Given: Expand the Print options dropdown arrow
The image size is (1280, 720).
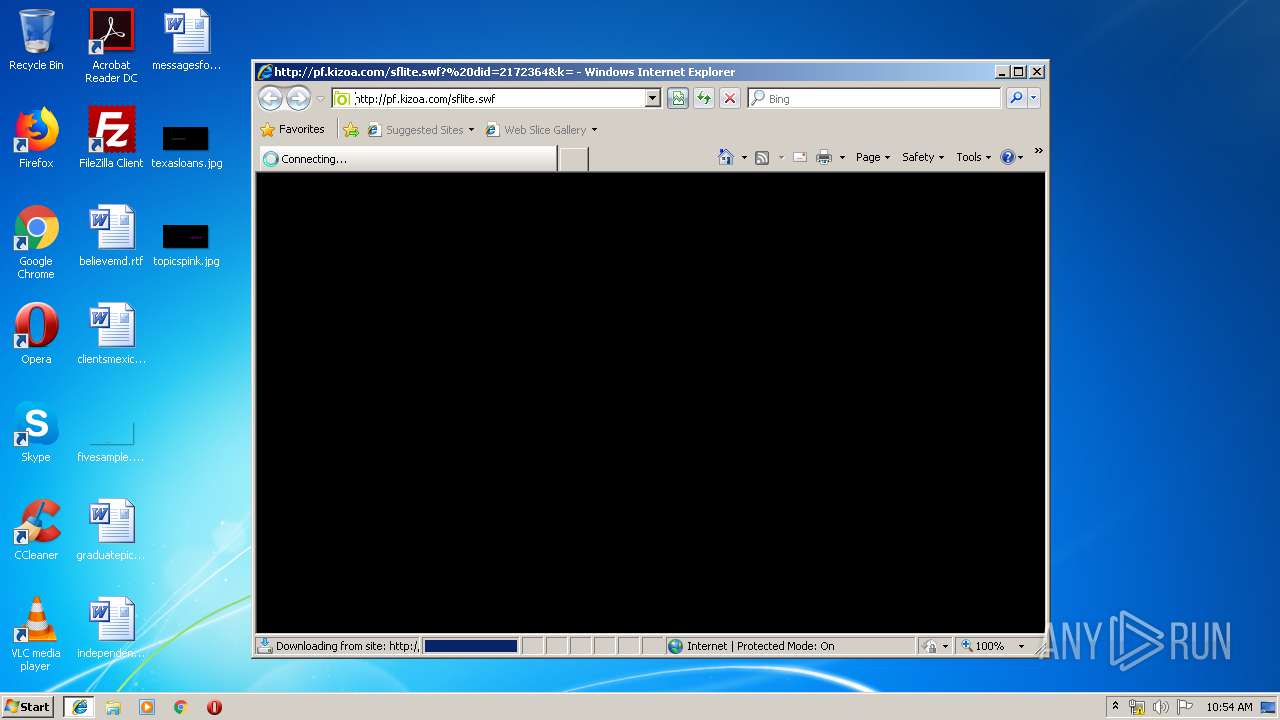Looking at the screenshot, I should (842, 158).
